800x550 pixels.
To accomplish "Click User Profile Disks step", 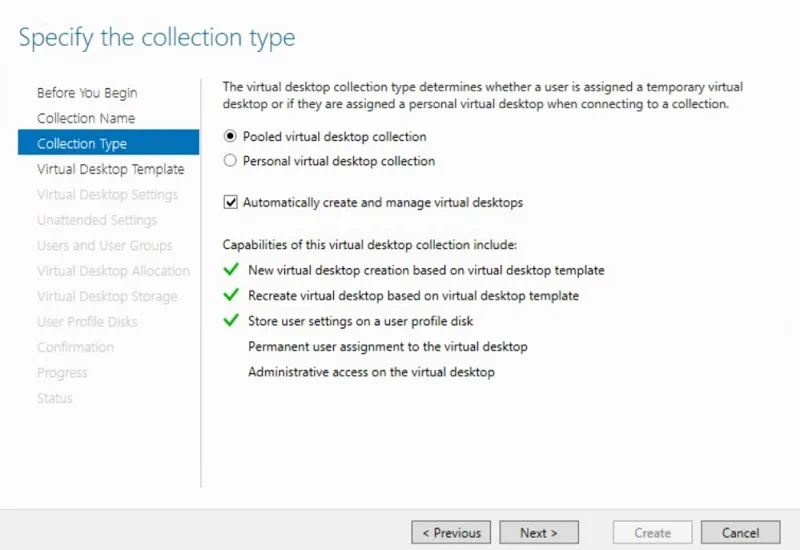I will click(87, 322).
